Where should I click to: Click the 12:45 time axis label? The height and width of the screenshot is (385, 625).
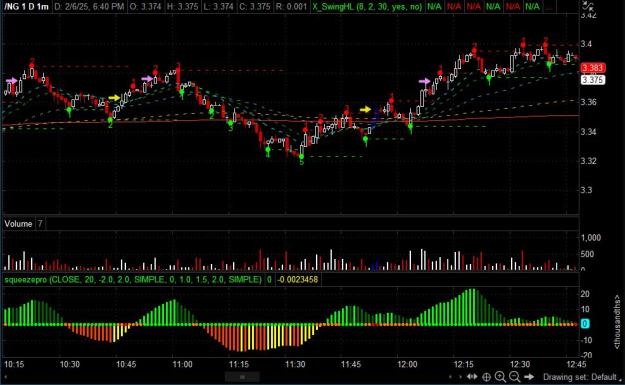pos(576,364)
